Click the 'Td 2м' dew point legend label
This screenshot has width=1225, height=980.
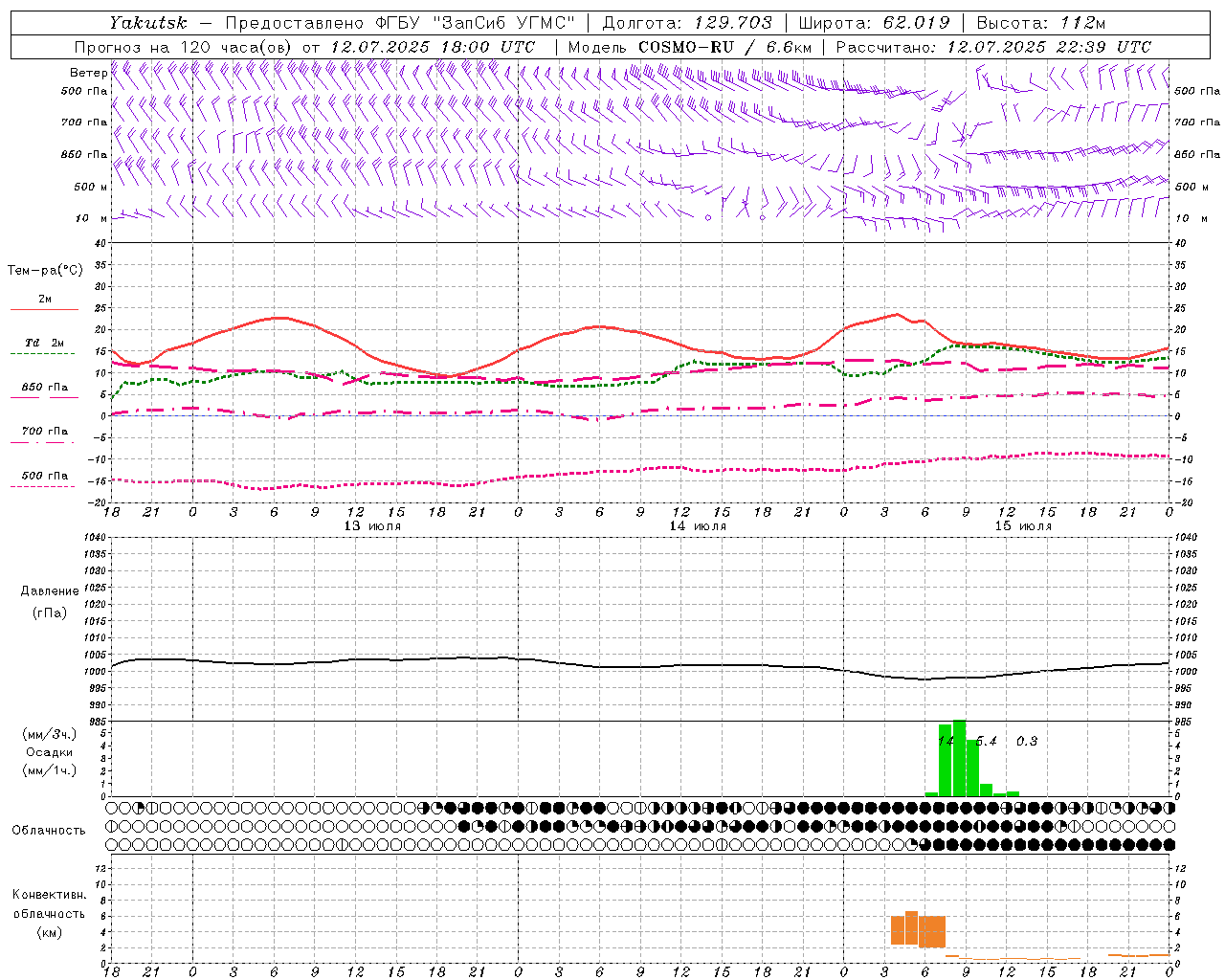coord(45,343)
